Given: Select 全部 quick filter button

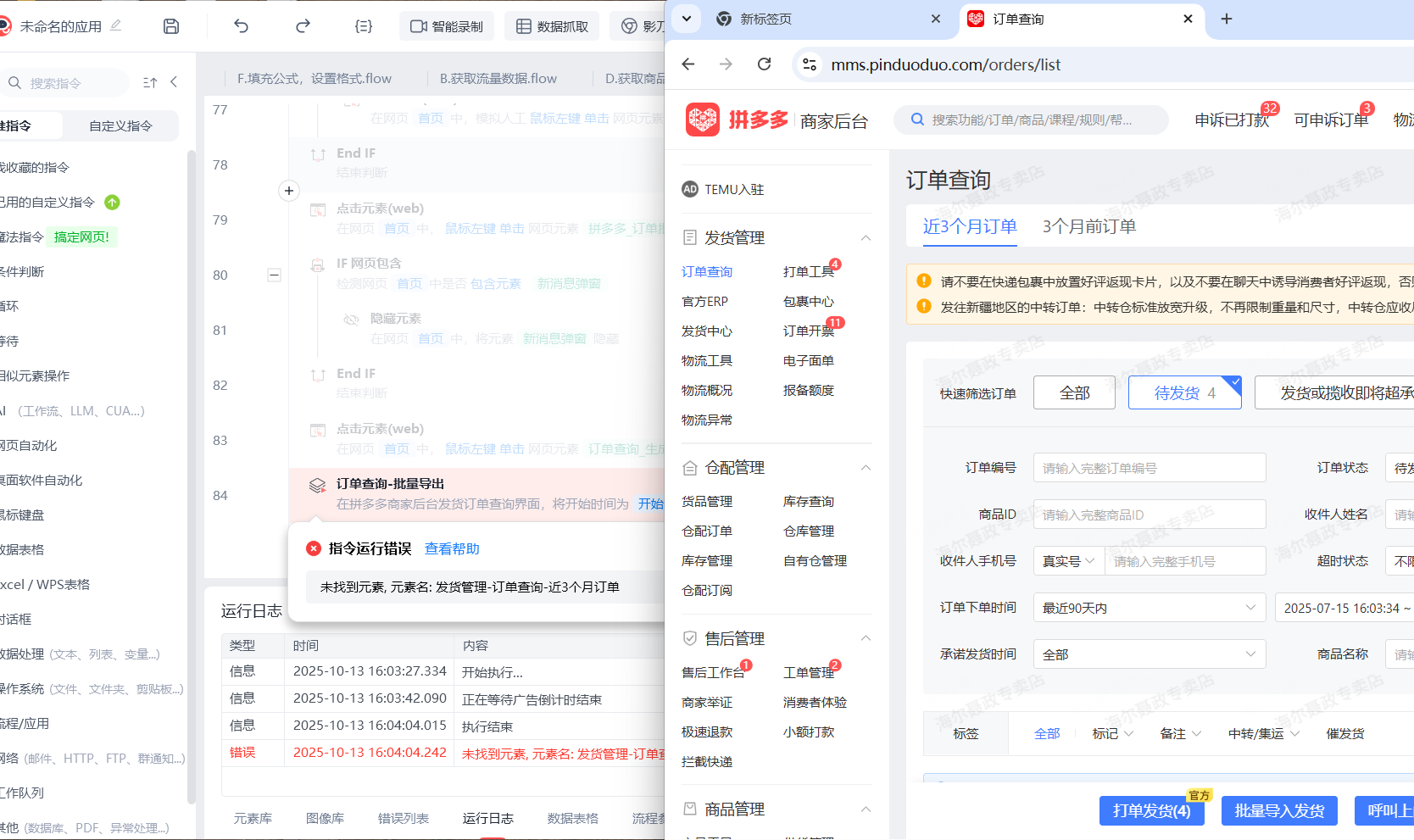Looking at the screenshot, I should (x=1074, y=392).
